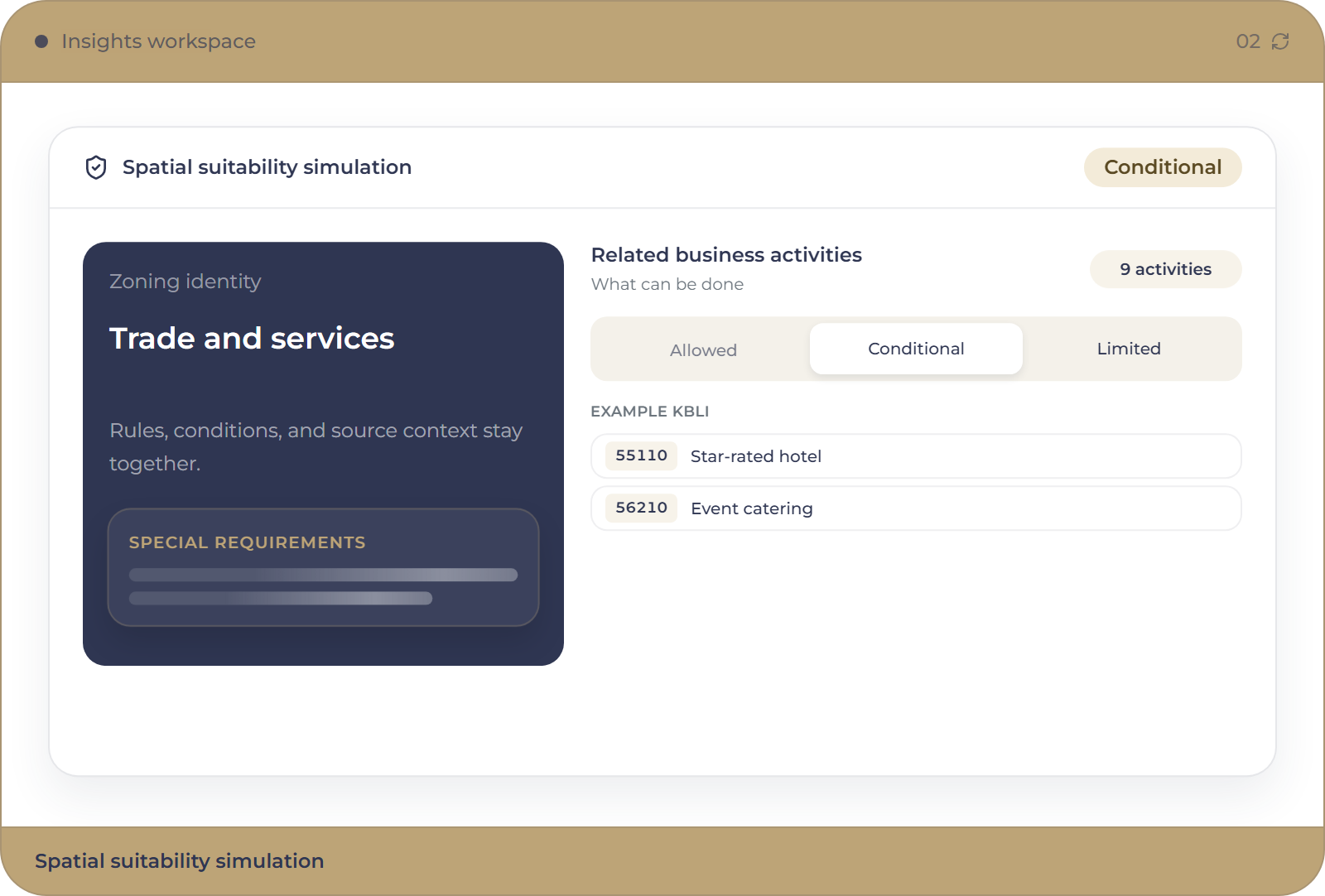Click the EXAMPLE KBLI label

[x=650, y=412]
